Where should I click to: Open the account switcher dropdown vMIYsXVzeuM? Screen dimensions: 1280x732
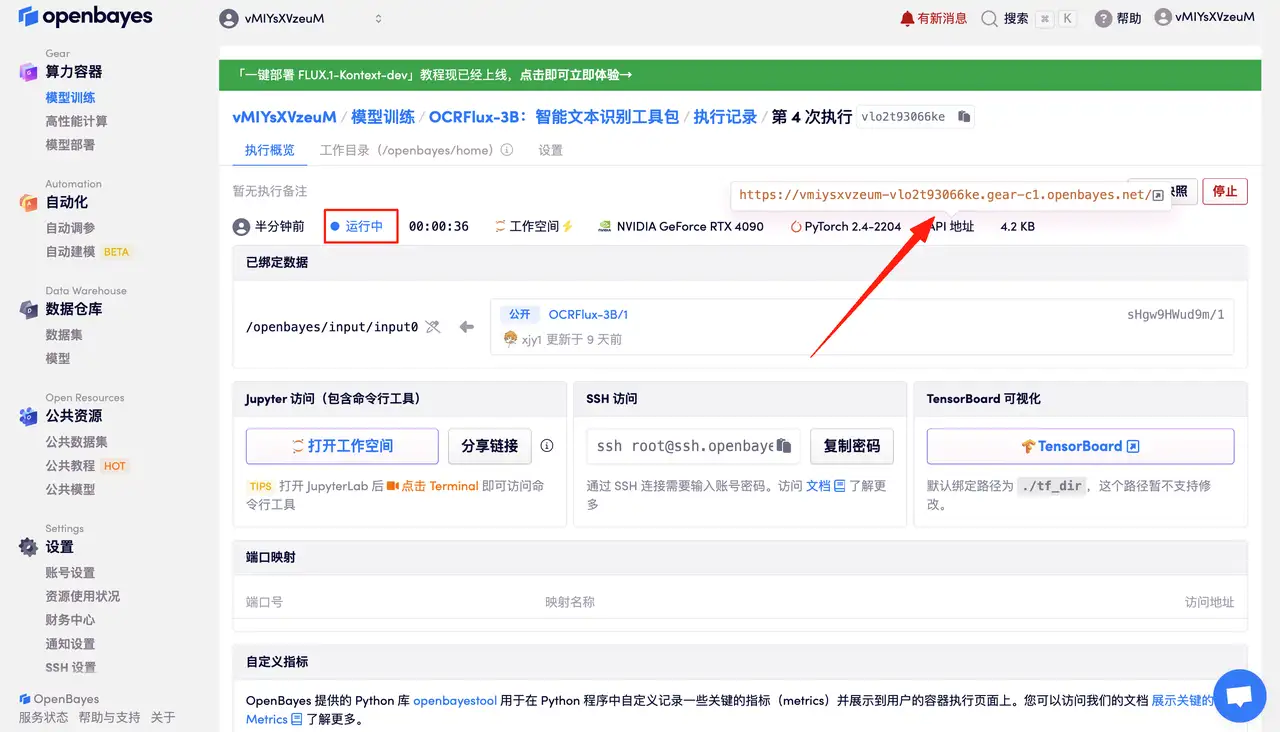302,18
